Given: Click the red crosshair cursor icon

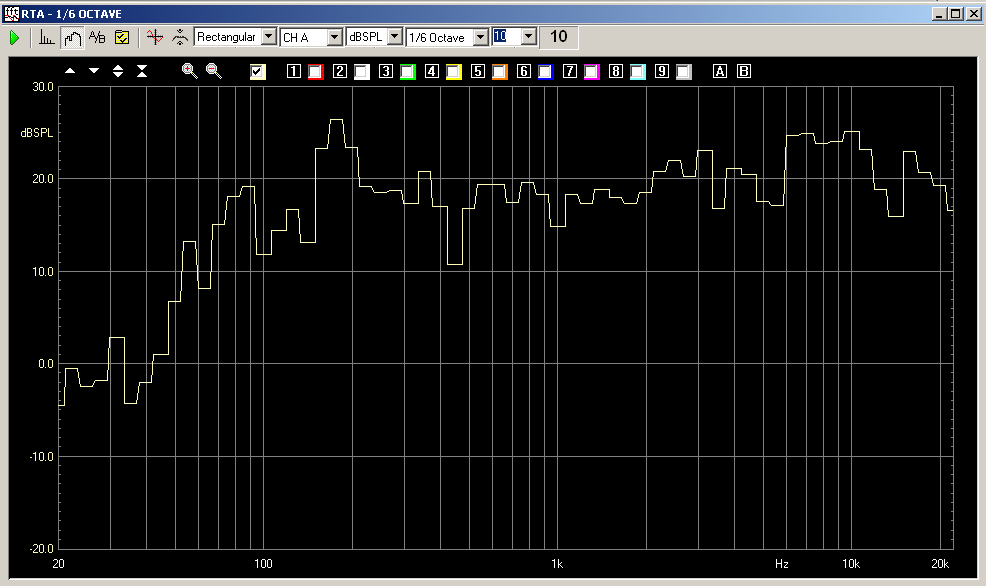Looking at the screenshot, I should [x=154, y=37].
